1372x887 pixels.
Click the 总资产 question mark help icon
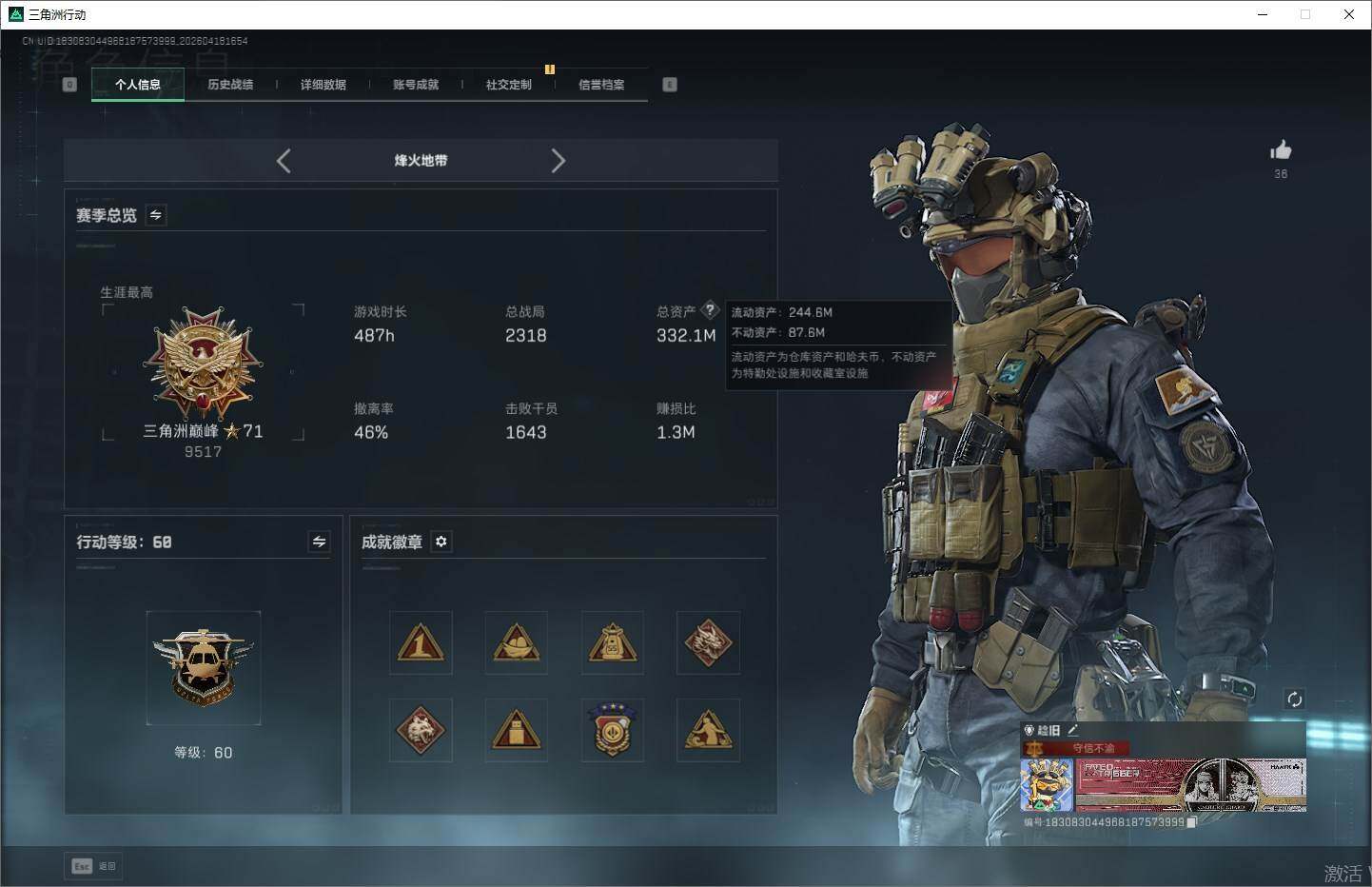710,309
